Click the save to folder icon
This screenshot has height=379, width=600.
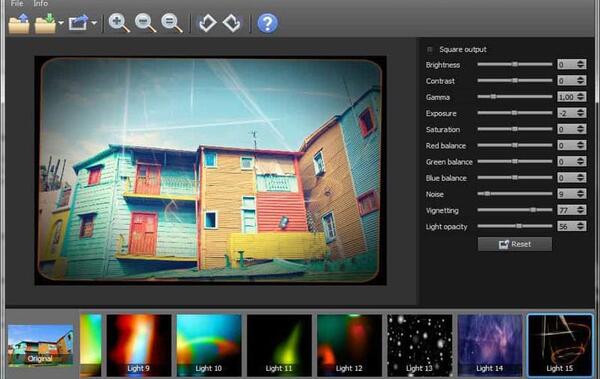pyautogui.click(x=45, y=23)
